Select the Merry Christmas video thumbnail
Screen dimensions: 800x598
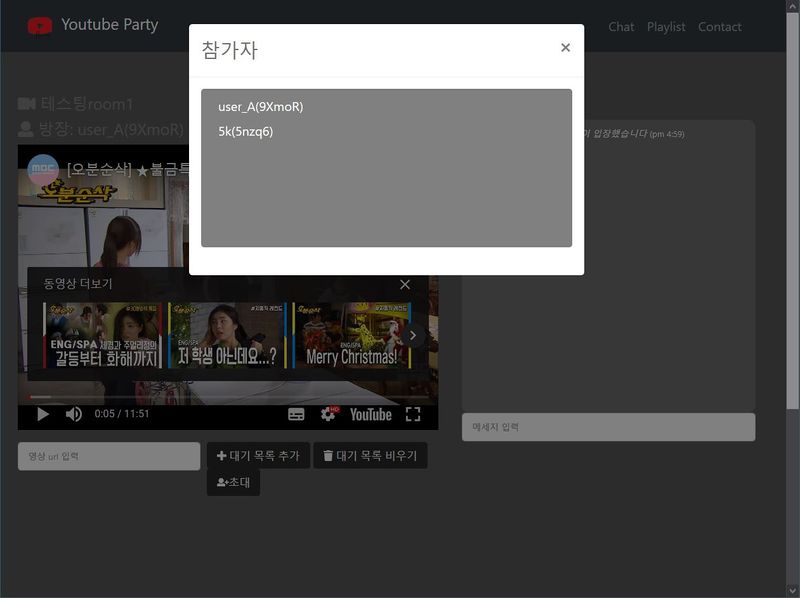(x=348, y=335)
